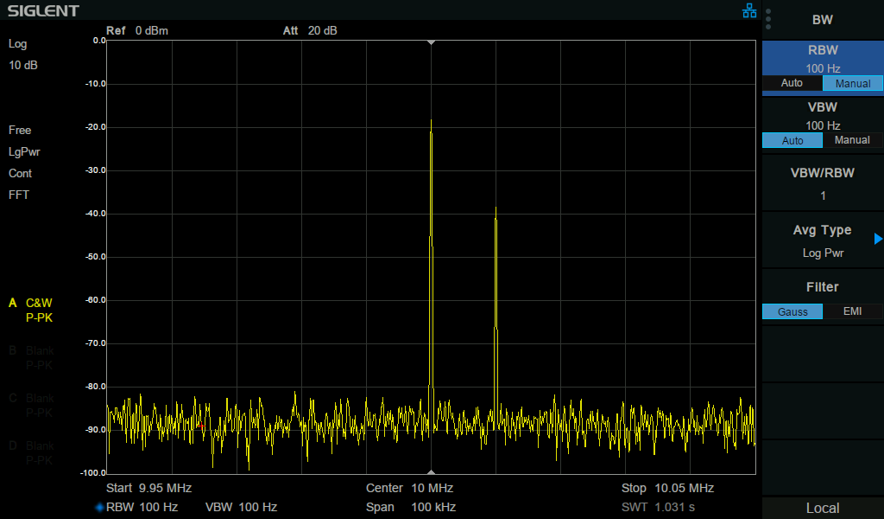Click the LgPwr averaging label
Image resolution: width=884 pixels, height=519 pixels.
coord(24,152)
